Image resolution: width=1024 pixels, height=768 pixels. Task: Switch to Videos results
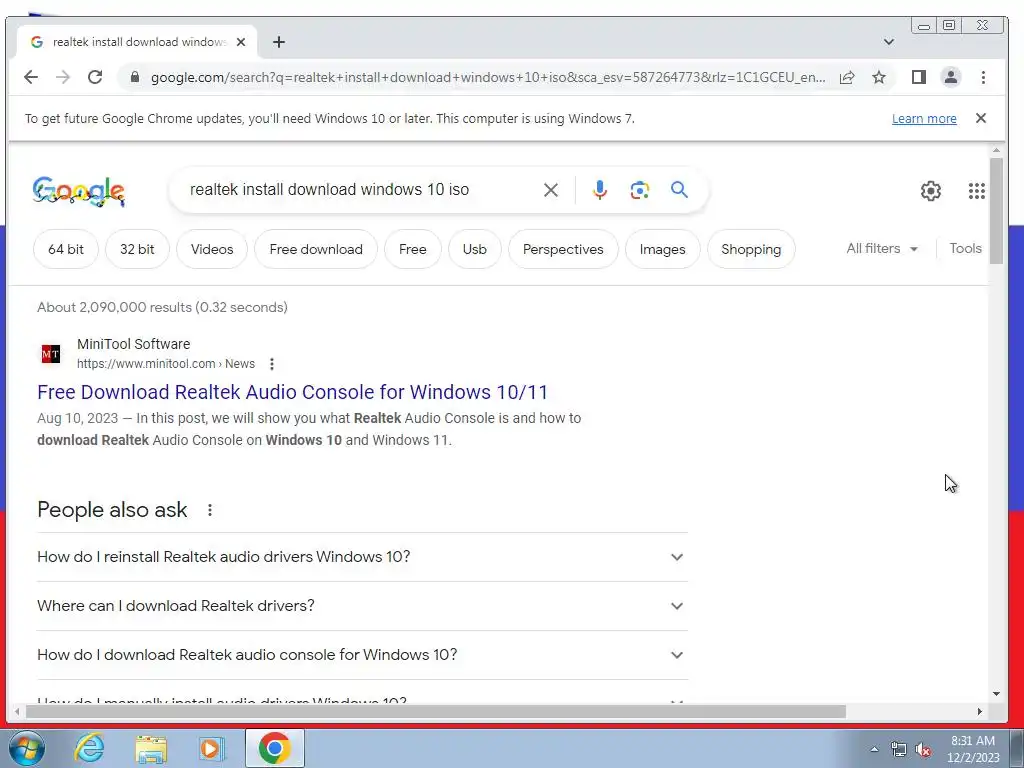(x=212, y=249)
